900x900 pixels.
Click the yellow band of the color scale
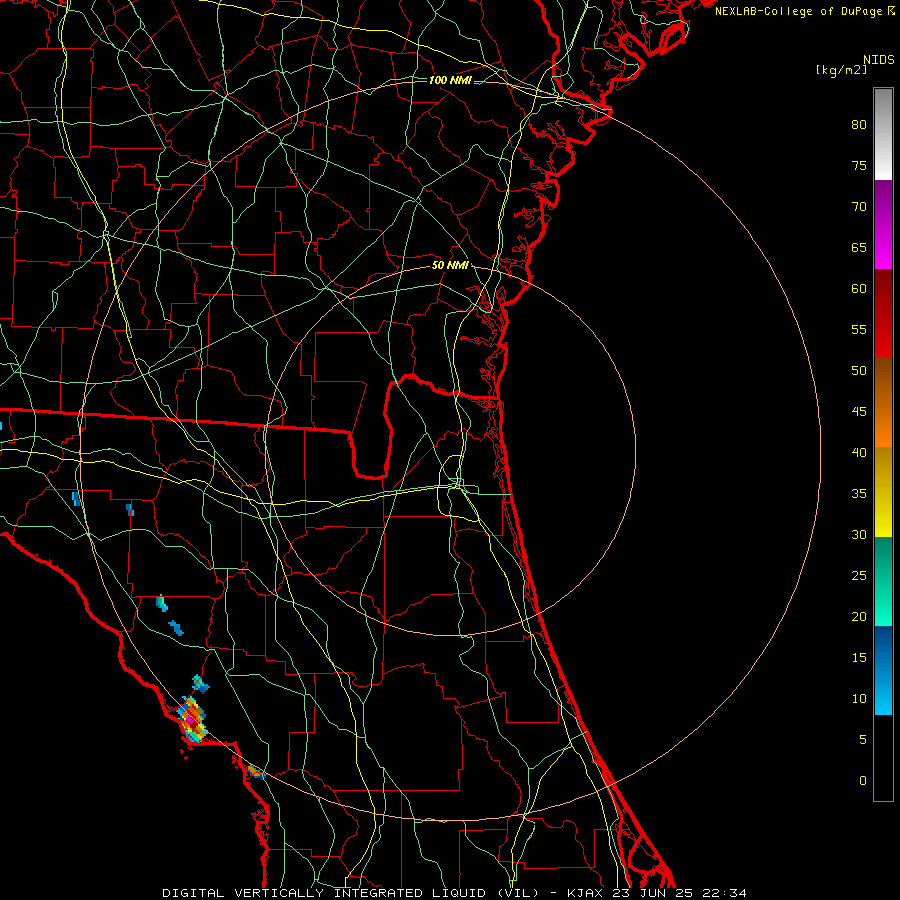tap(883, 494)
